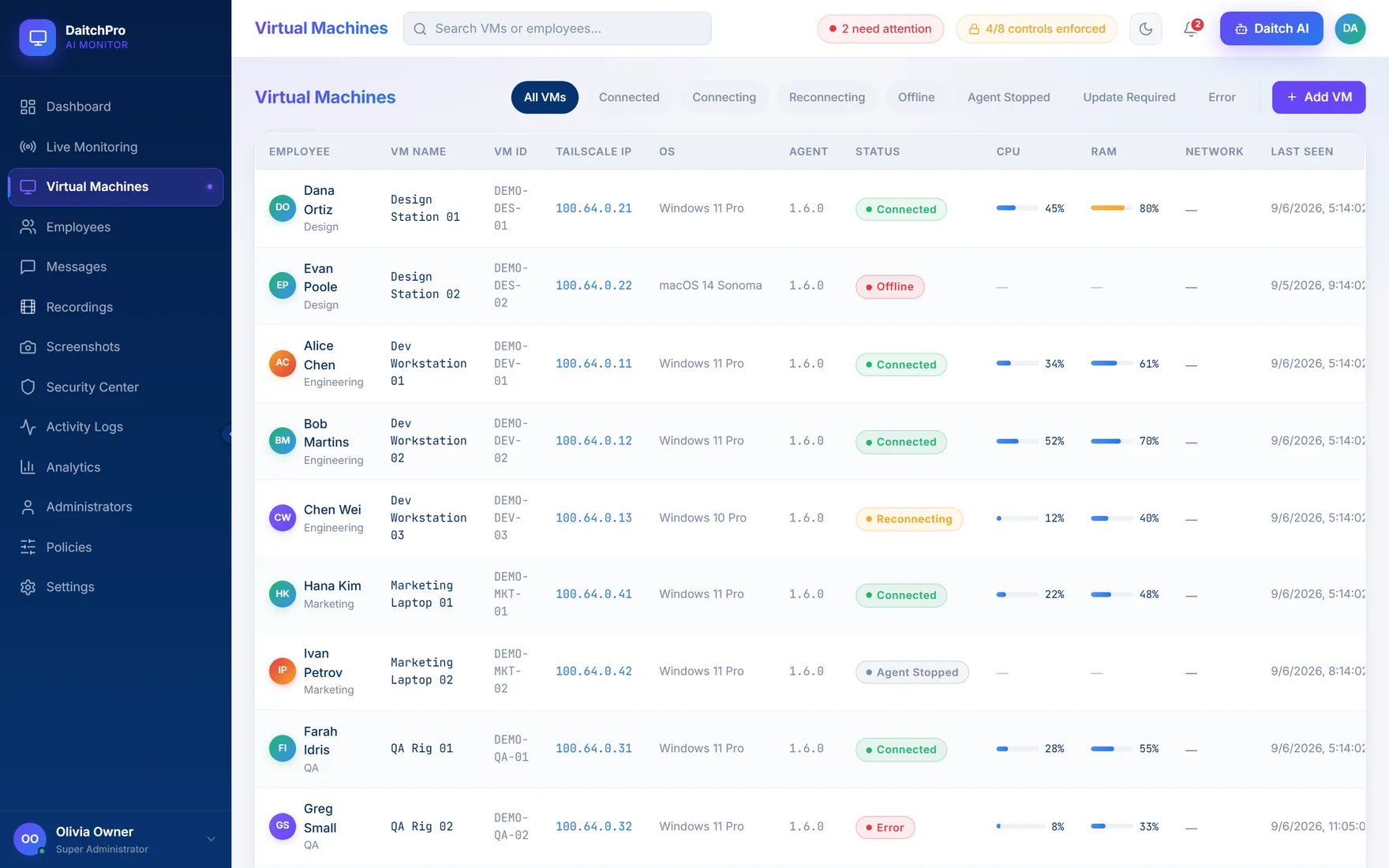Click Alice Chen AC avatar
The height and width of the screenshot is (868, 1389).
click(x=283, y=363)
